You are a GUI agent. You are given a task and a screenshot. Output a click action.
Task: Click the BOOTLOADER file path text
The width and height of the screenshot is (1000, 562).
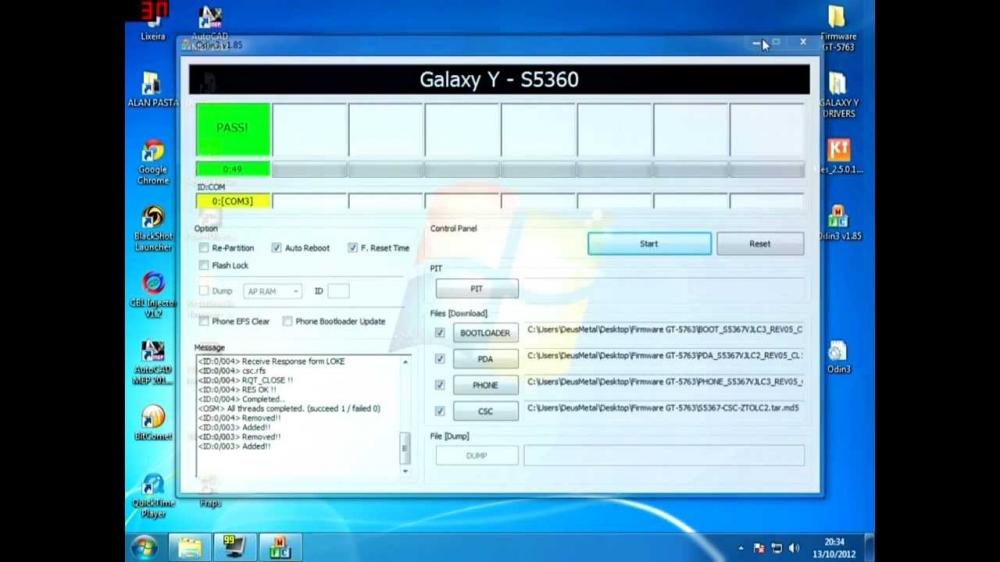(x=665, y=330)
